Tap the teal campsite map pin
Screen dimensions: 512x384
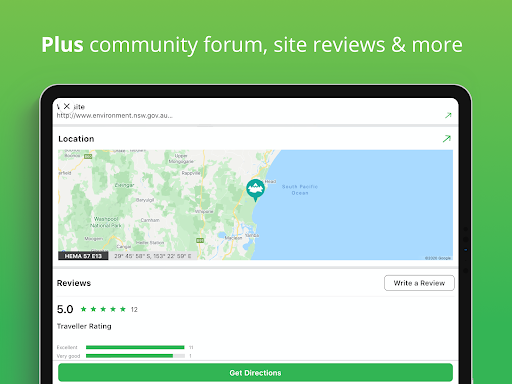point(255,190)
